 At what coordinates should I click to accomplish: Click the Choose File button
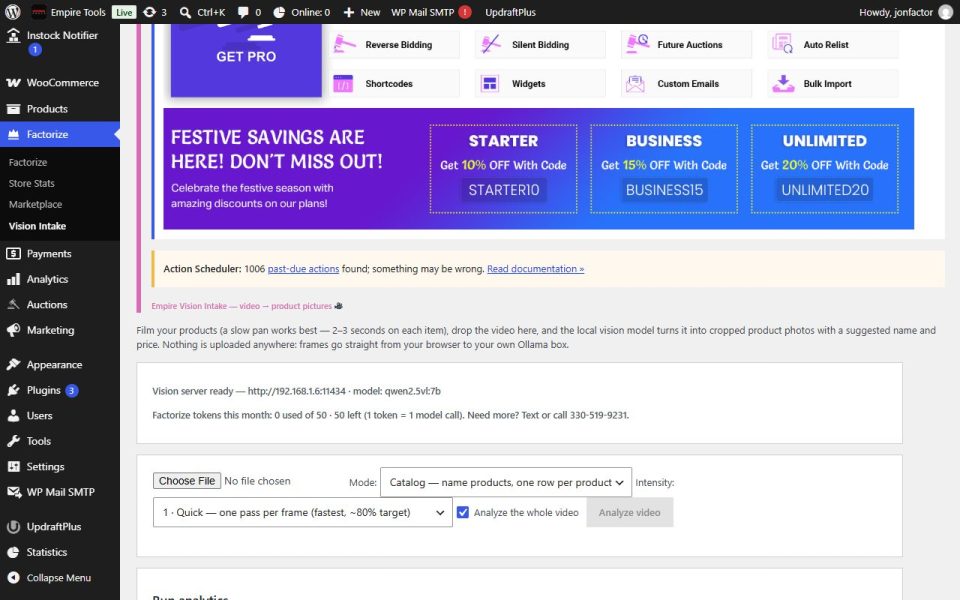[x=187, y=481]
